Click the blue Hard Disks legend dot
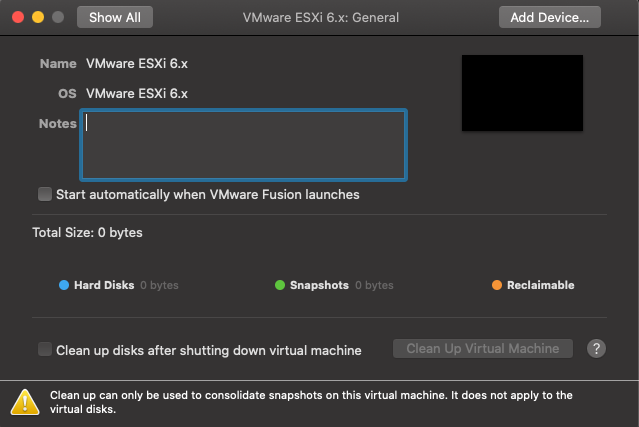 (x=64, y=285)
